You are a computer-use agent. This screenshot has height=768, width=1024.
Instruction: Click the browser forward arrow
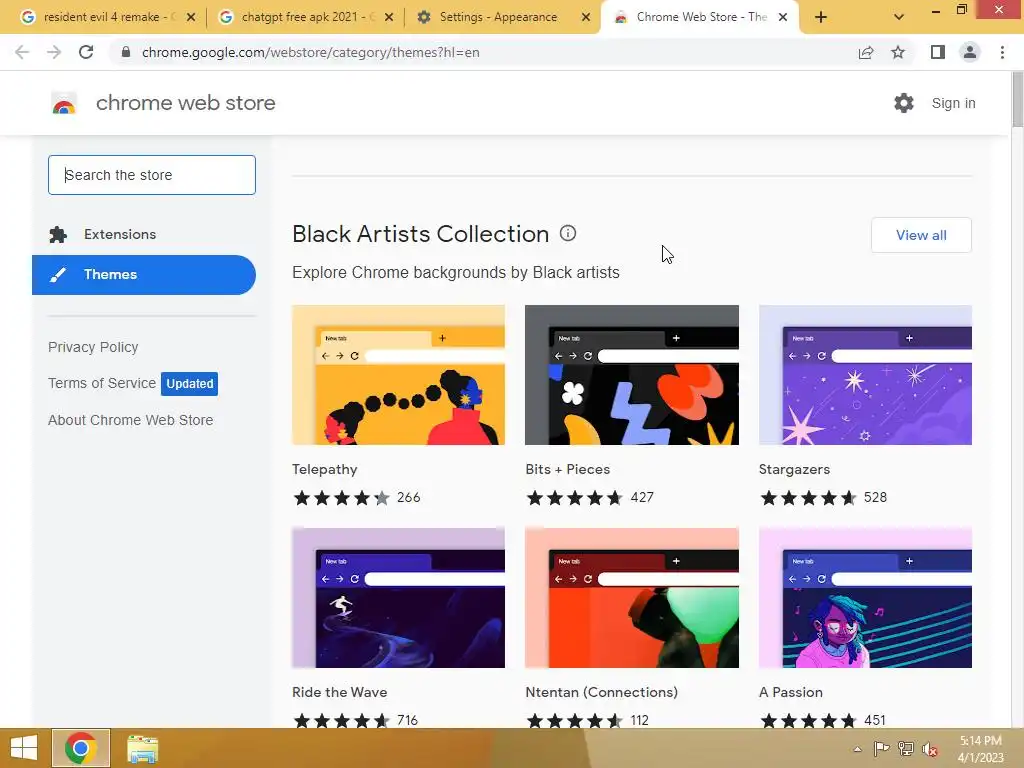tap(54, 52)
